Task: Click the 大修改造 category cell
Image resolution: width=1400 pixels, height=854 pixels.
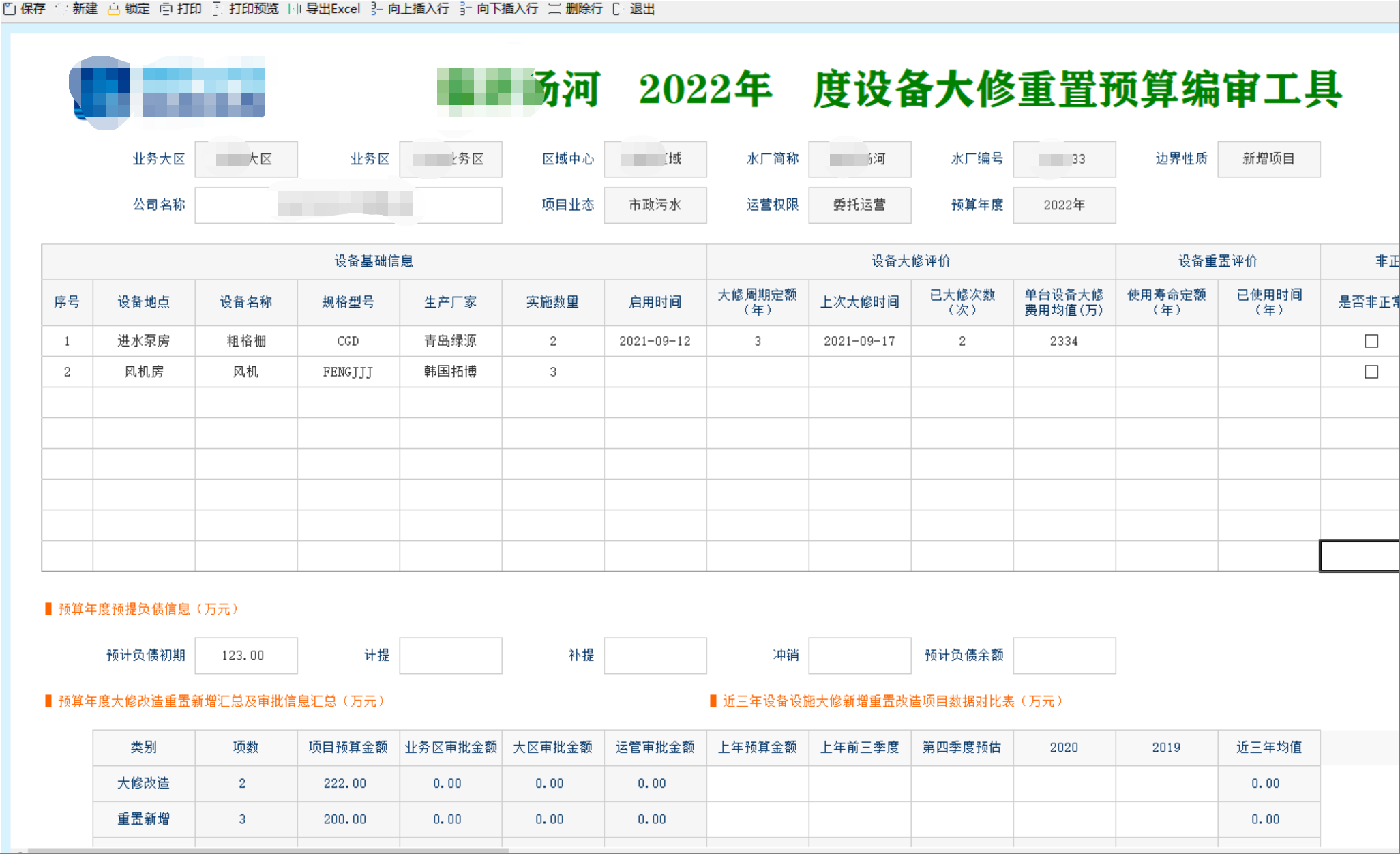Action: coord(144,784)
